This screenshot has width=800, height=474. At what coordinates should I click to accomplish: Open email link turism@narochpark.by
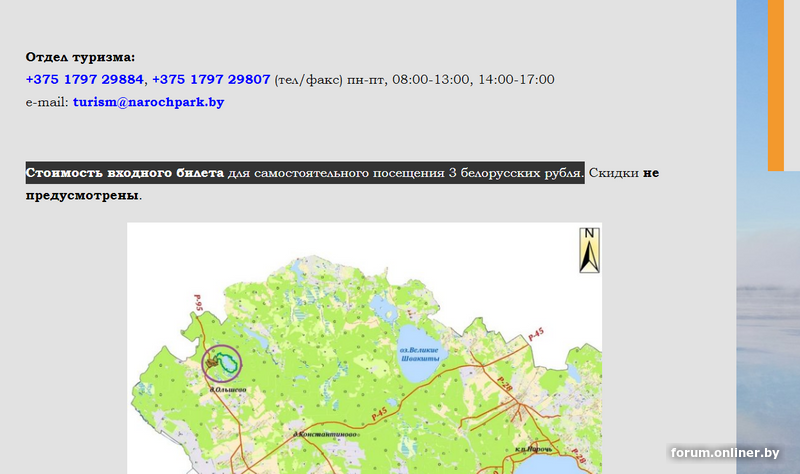click(148, 102)
